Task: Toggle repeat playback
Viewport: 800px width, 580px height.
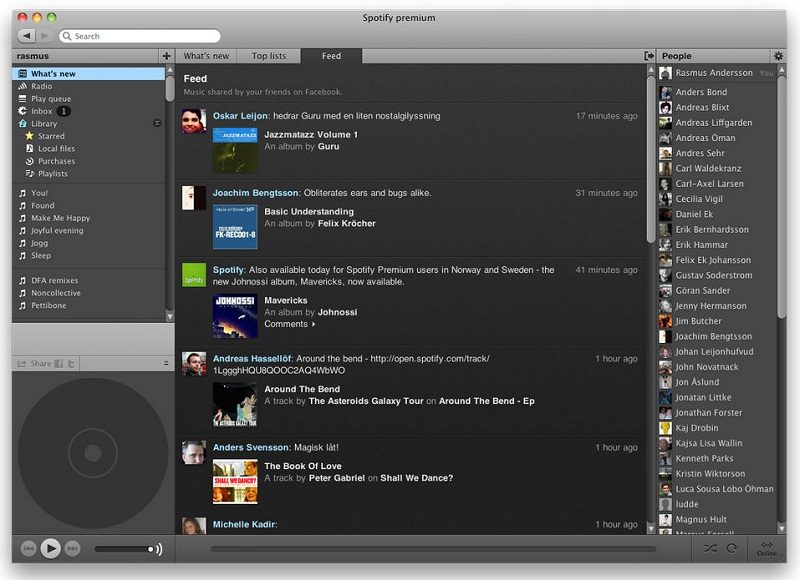Action: pos(731,548)
